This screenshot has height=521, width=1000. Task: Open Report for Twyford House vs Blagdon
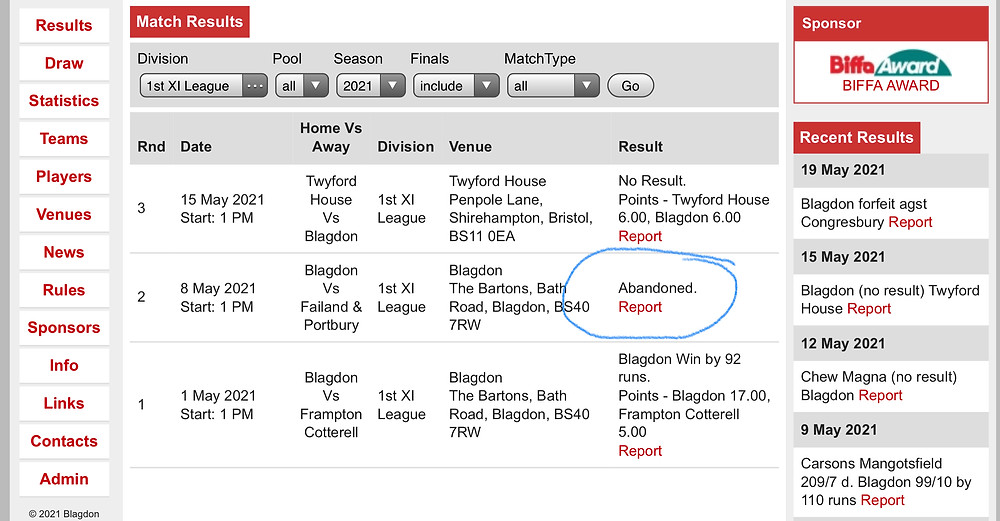click(640, 236)
